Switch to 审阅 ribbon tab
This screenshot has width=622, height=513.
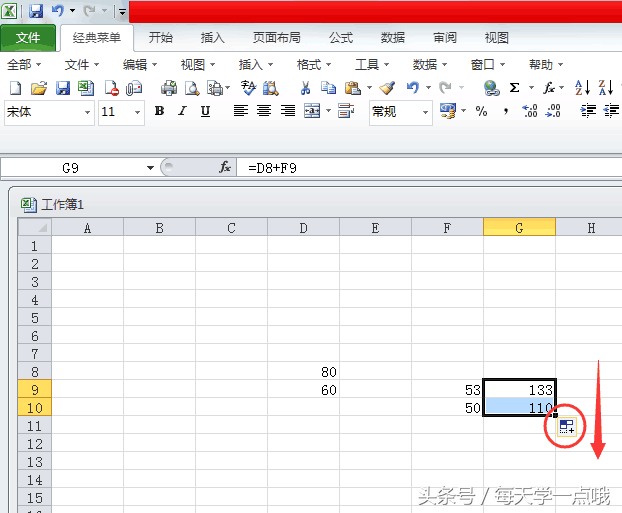[x=445, y=38]
